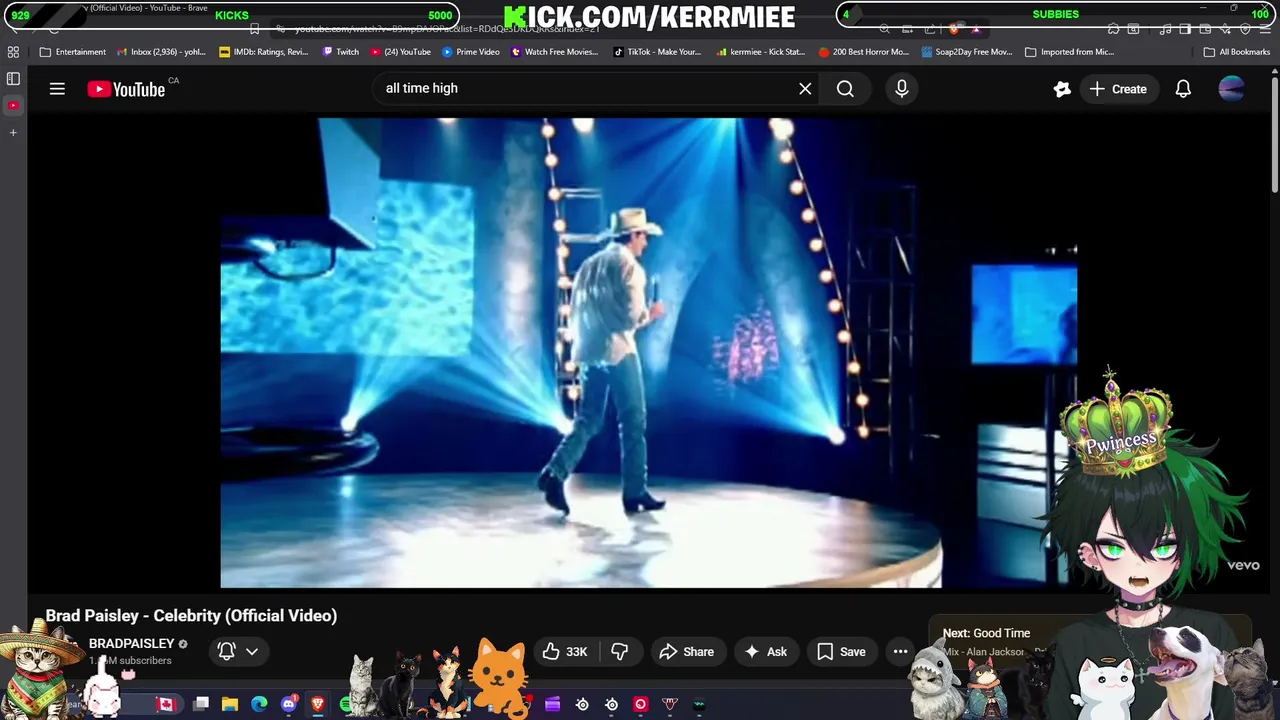Open the YouTube hamburger guide menu

[57, 89]
